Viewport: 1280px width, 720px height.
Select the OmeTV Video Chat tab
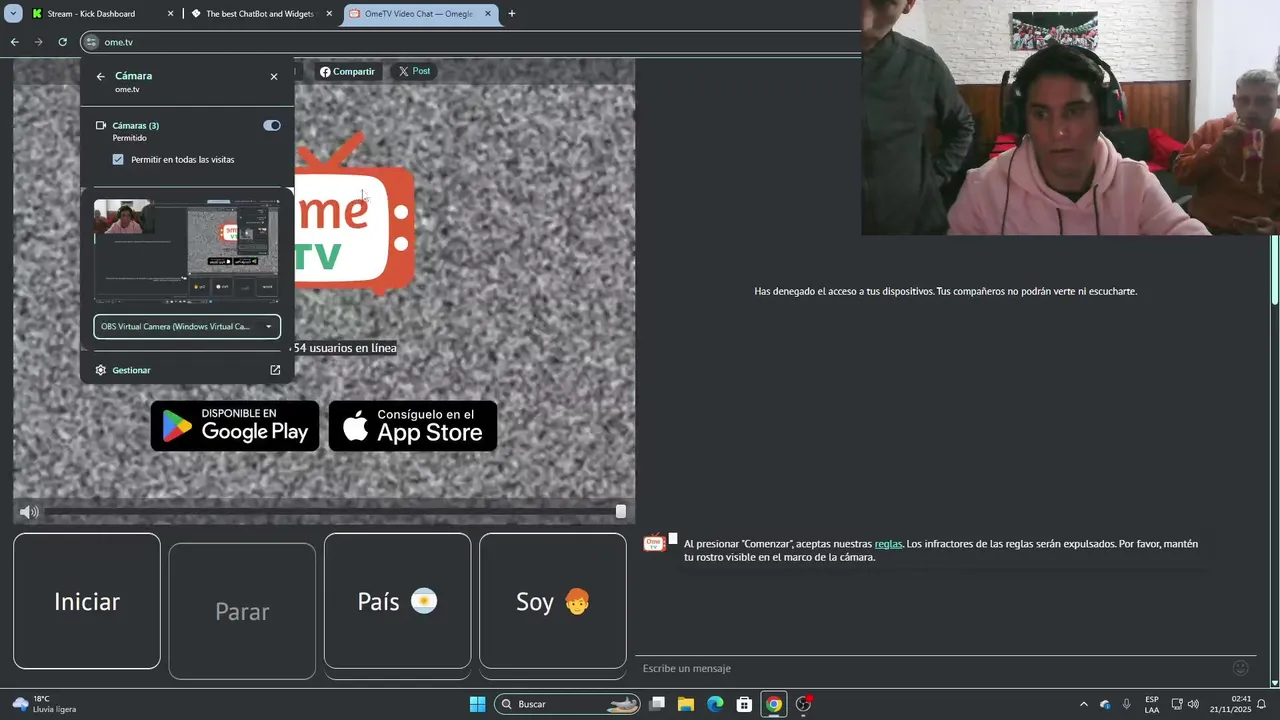(419, 14)
